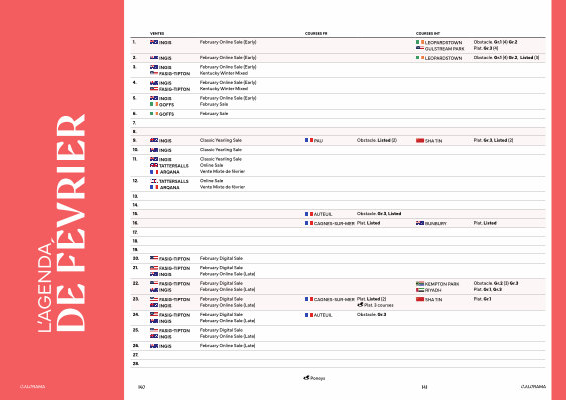Click the Australian flag beside BUNBURY
Screen dimensions: 566x400
click(420, 223)
